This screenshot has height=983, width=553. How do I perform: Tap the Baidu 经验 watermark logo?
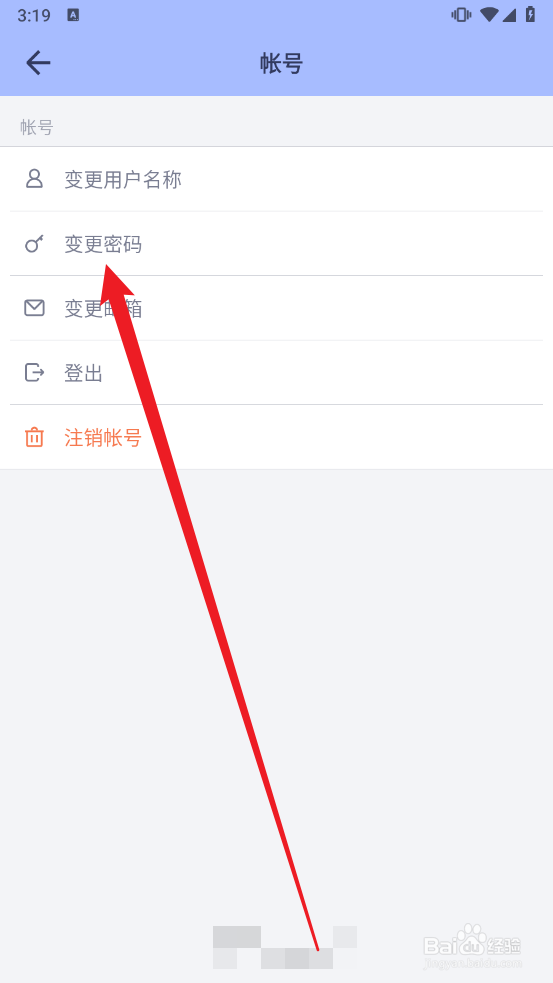(472, 945)
